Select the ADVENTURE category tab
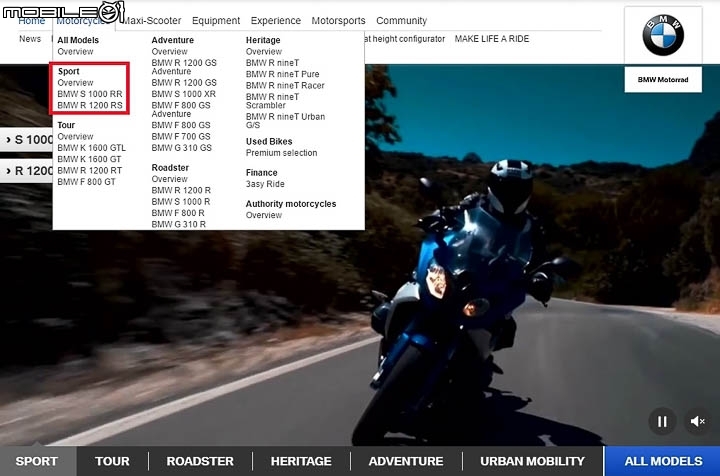The image size is (720, 476). [405, 461]
